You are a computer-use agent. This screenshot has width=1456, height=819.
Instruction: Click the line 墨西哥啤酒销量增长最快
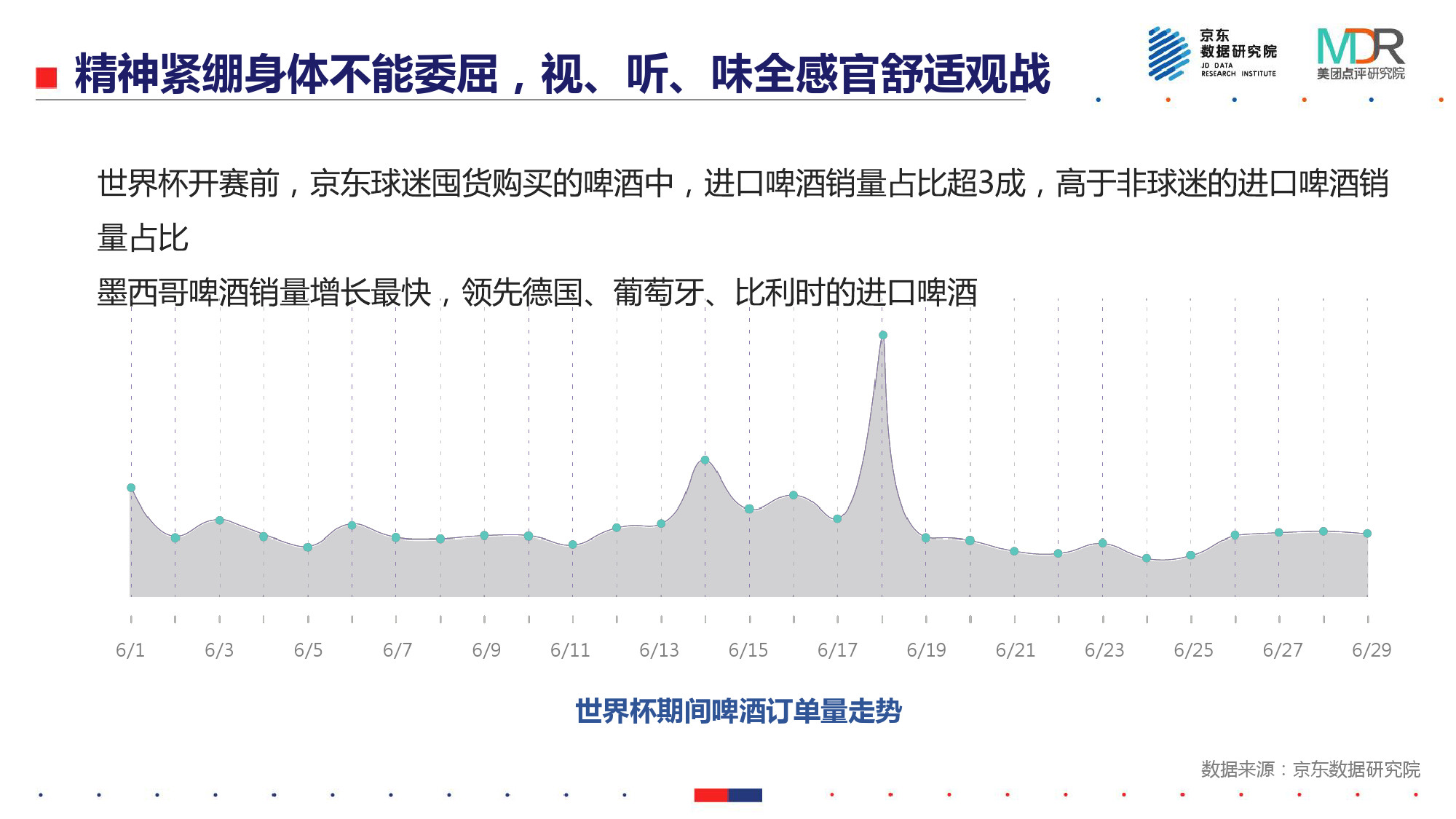(537, 293)
